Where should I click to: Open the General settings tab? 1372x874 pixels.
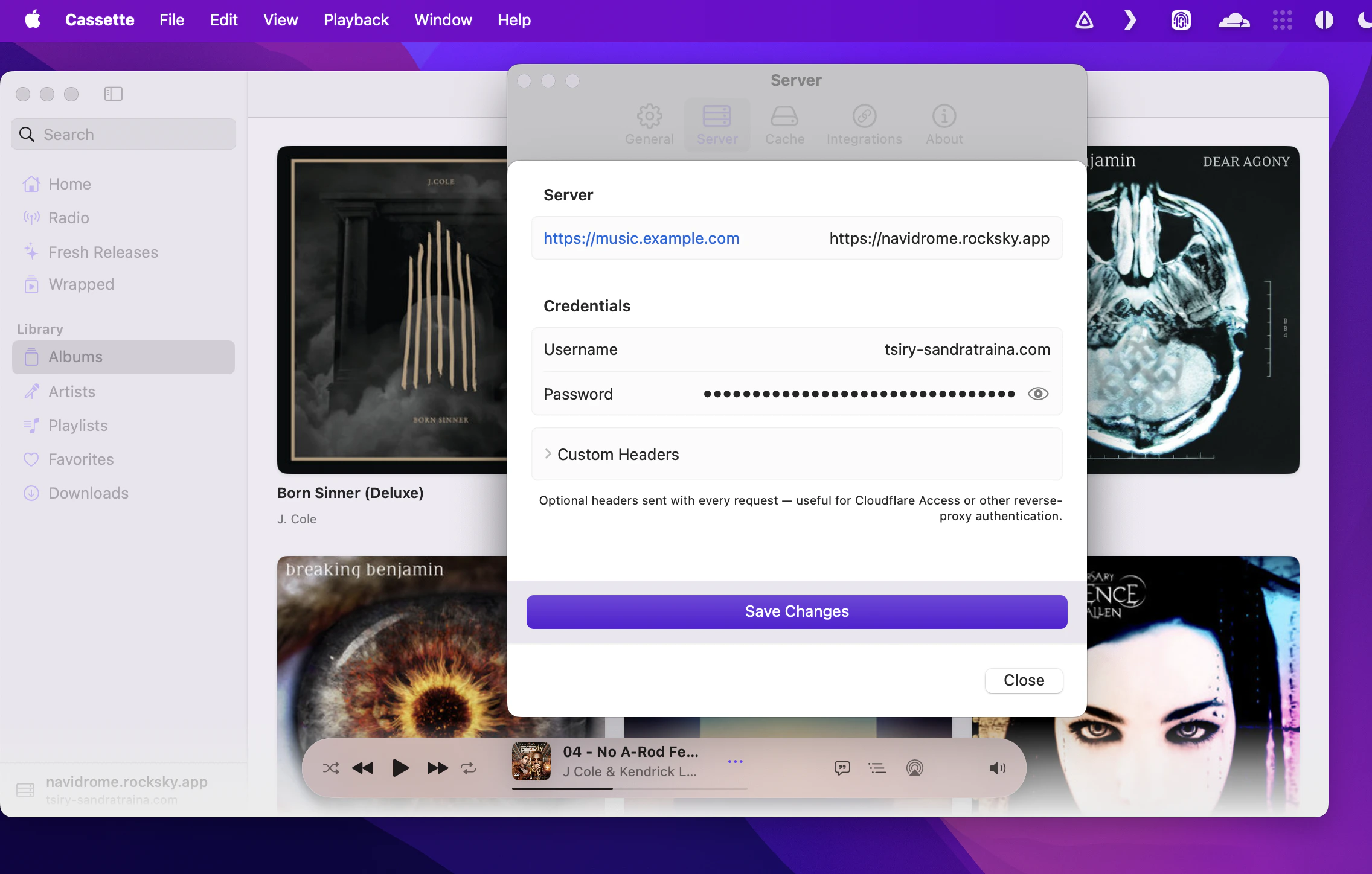pos(649,124)
